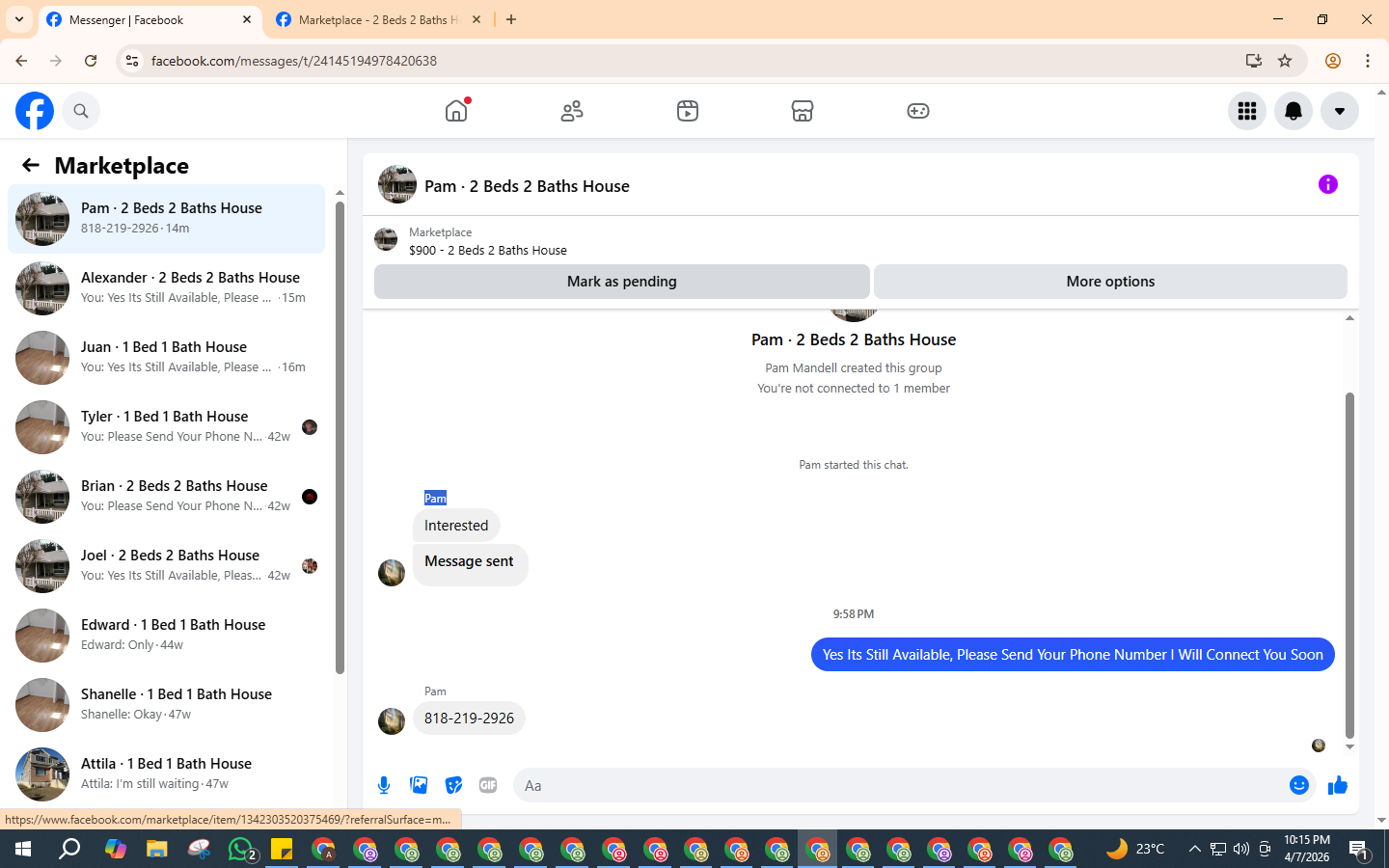Screen dimensions: 1389x868
Task: Click the chat messages vertical scrollbar
Action: coord(1349,565)
